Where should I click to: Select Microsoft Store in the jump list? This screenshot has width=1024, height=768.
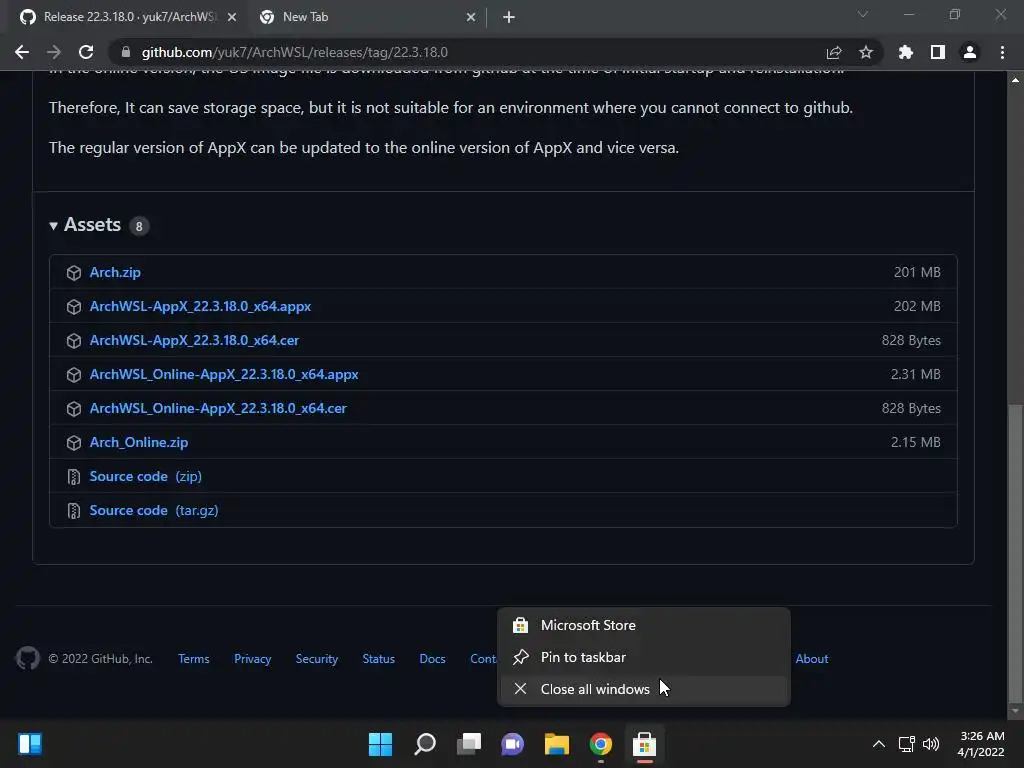pos(644,625)
